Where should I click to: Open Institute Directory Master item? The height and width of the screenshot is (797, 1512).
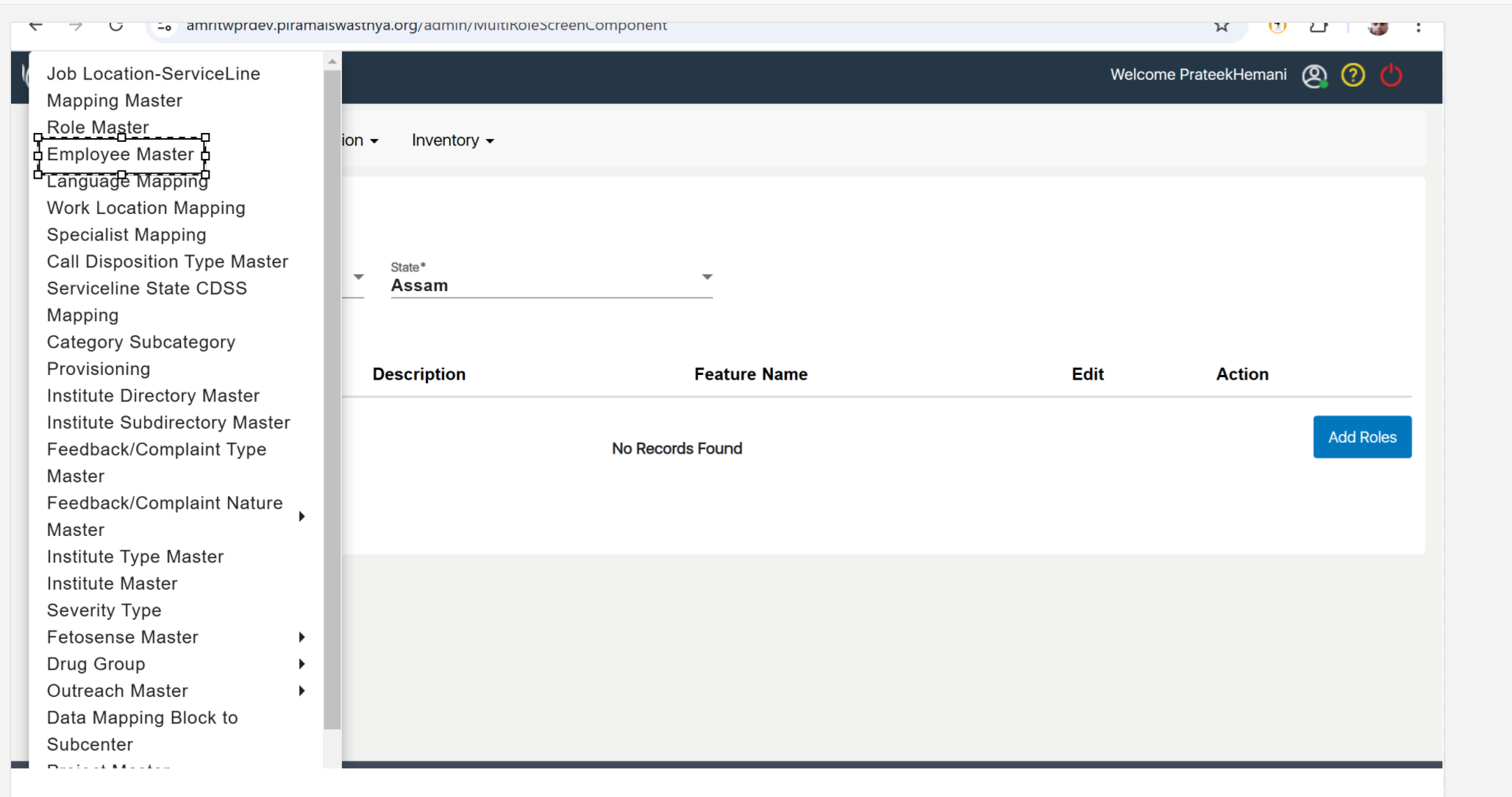click(153, 396)
